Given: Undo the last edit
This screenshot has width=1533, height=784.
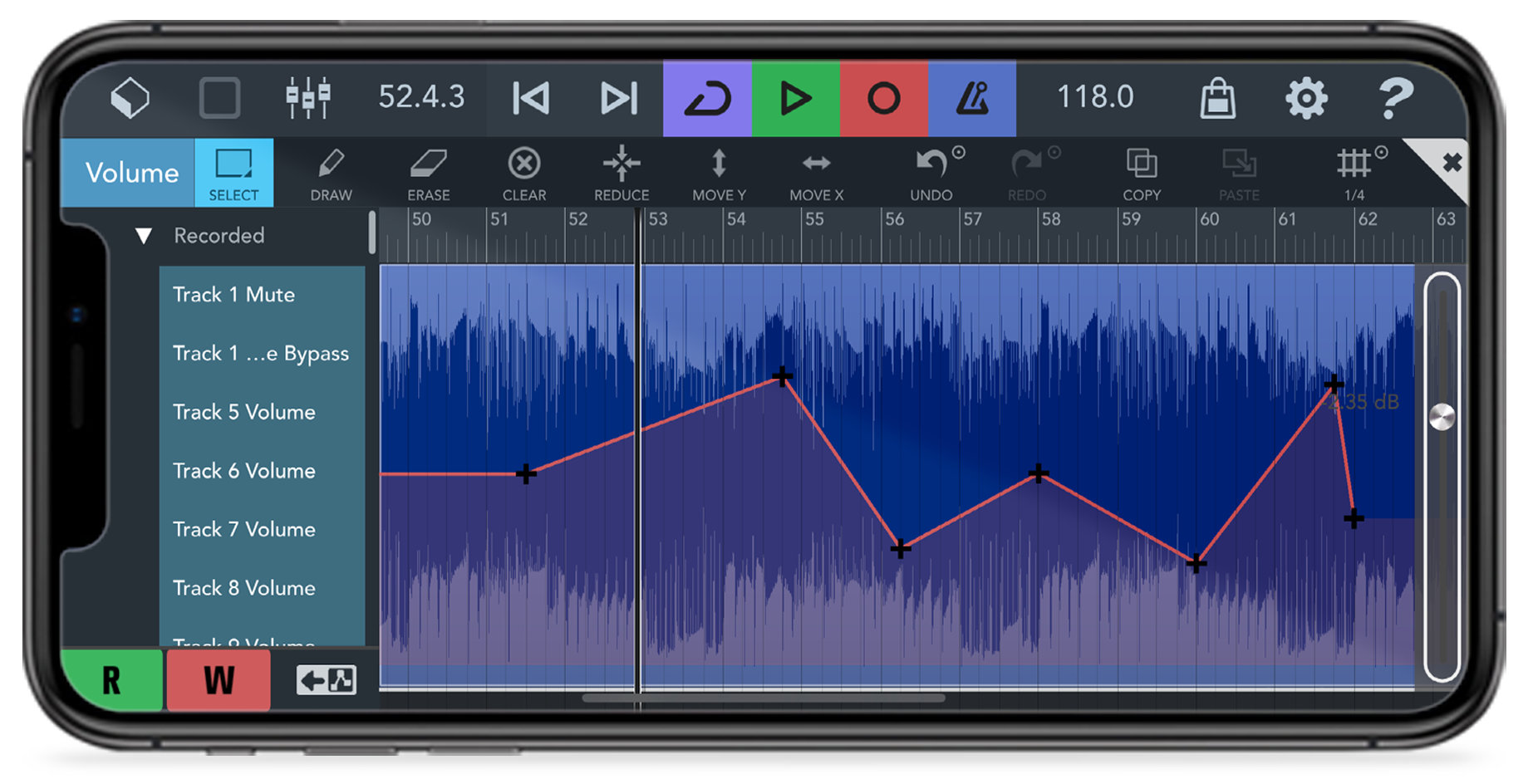Looking at the screenshot, I should coord(931,174).
